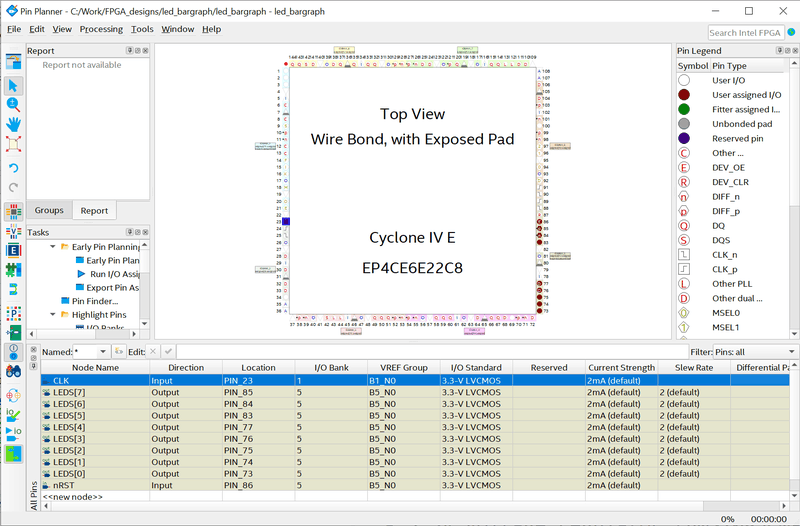The width and height of the screenshot is (800, 526).
Task: Switch to the Report tab
Action: click(94, 210)
